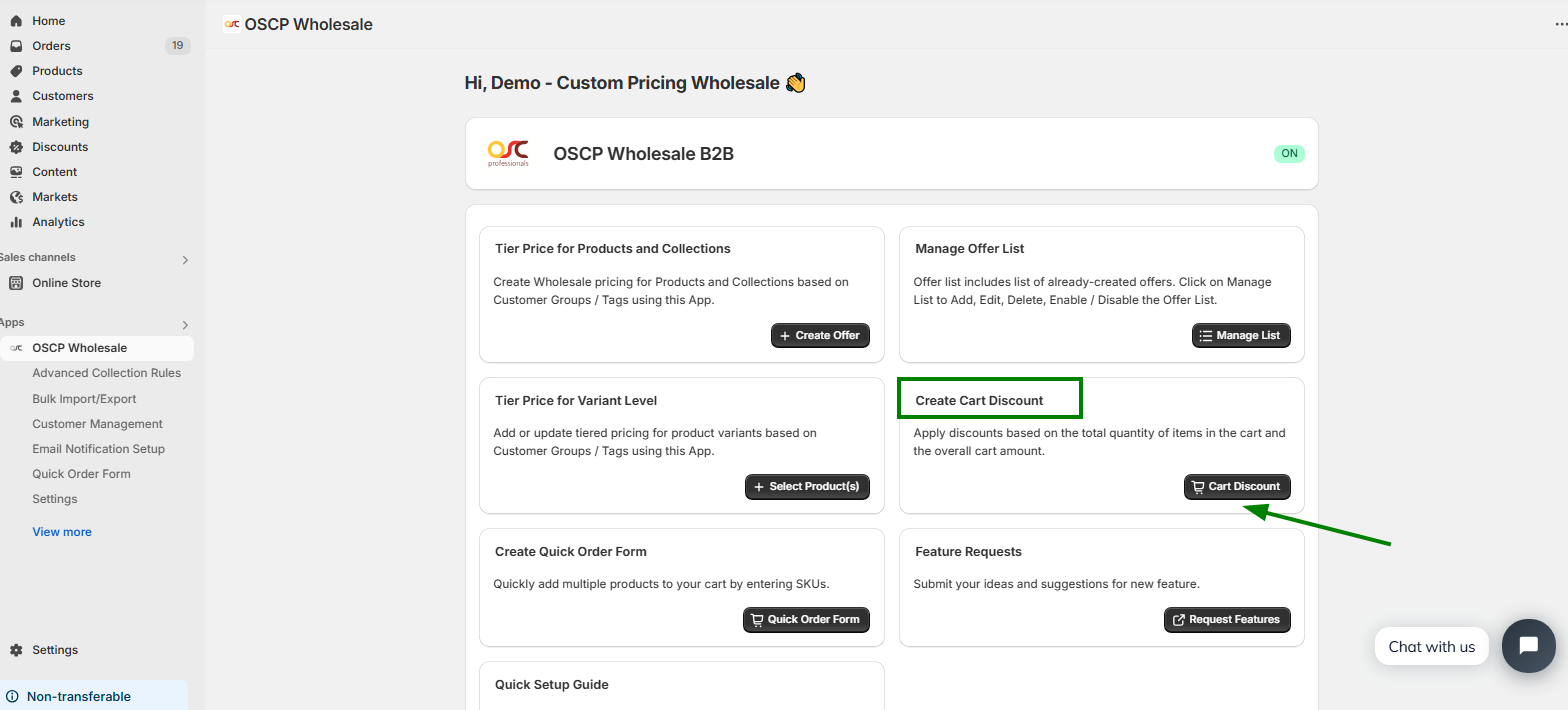The image size is (1568, 710).
Task: Open Email Notification Setup
Action: pyautogui.click(x=98, y=449)
